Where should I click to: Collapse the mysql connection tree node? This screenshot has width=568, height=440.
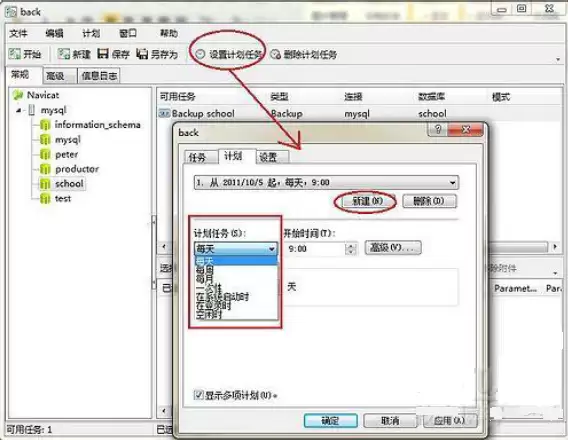19,110
